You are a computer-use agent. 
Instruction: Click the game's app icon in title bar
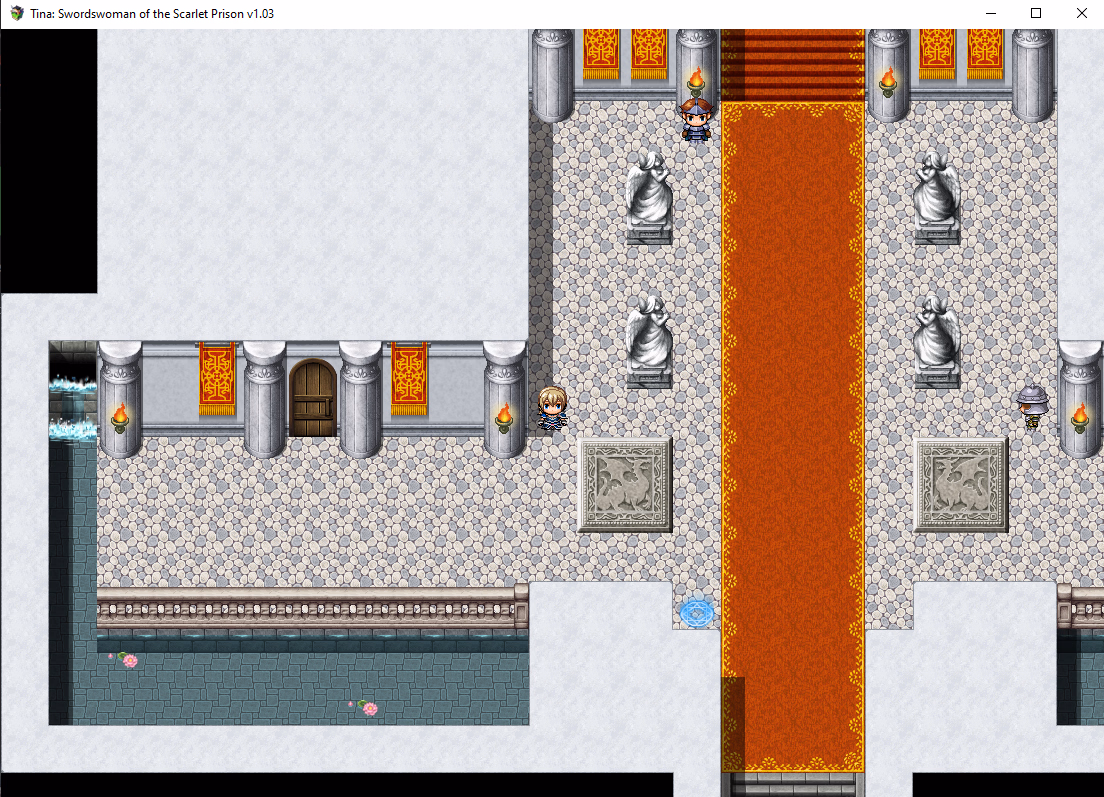click(17, 13)
